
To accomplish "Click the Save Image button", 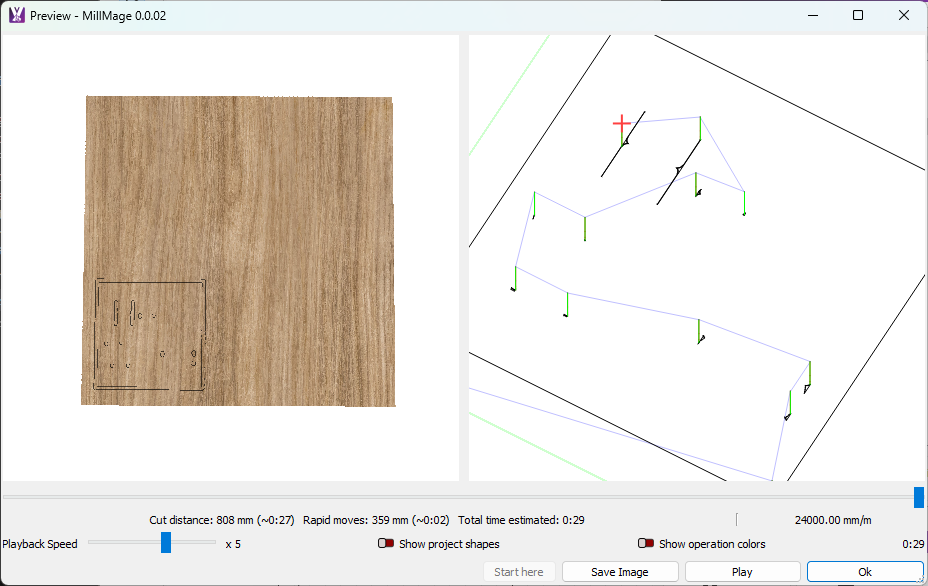I will (620, 572).
